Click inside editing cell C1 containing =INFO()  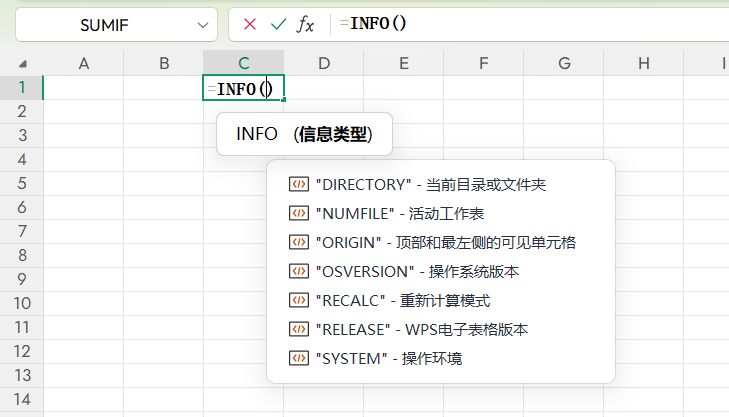coord(243,88)
